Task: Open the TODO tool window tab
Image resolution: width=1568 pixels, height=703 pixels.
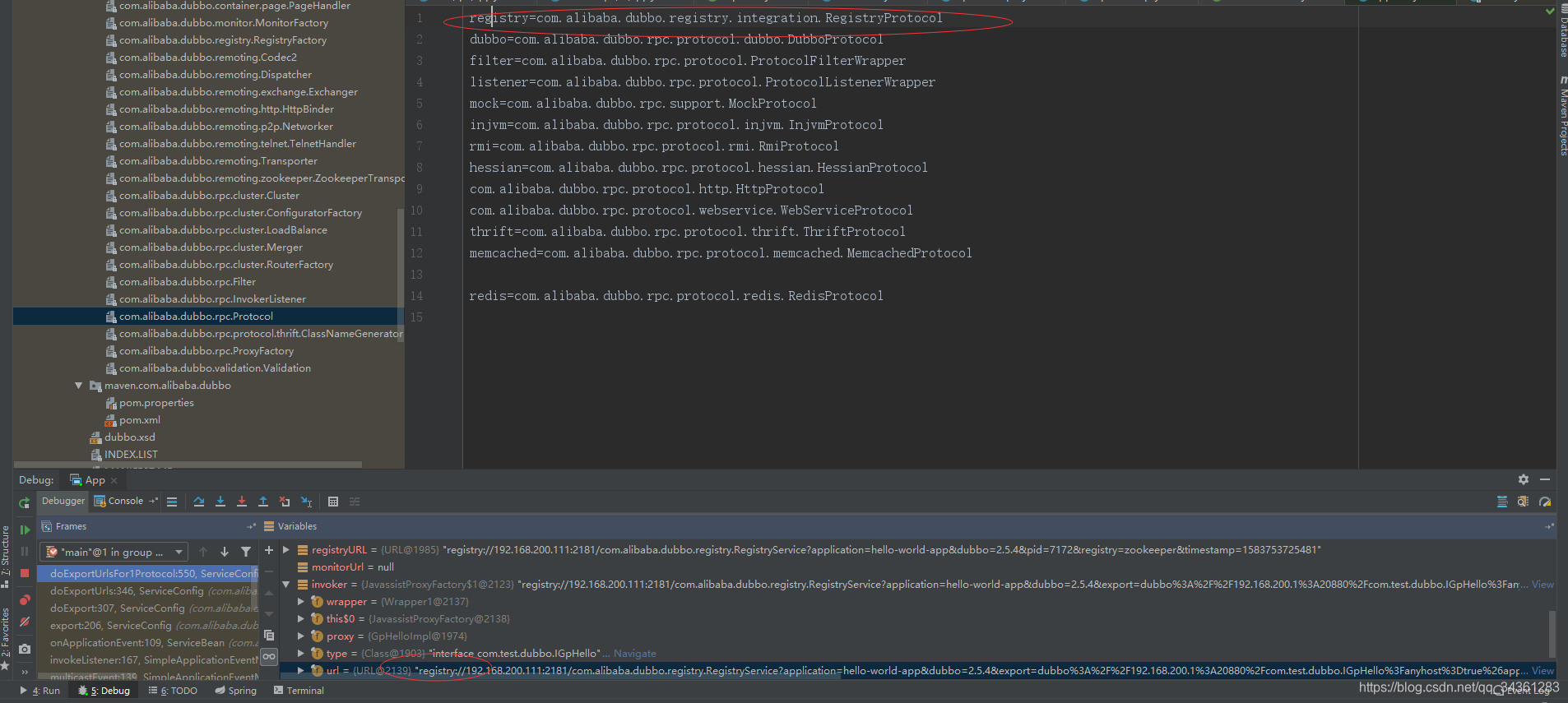Action: (173, 691)
